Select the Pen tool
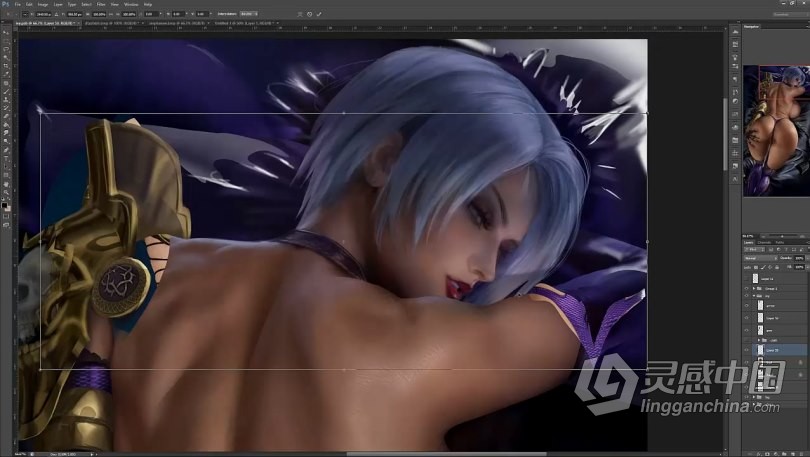The image size is (810, 457). coord(6,150)
